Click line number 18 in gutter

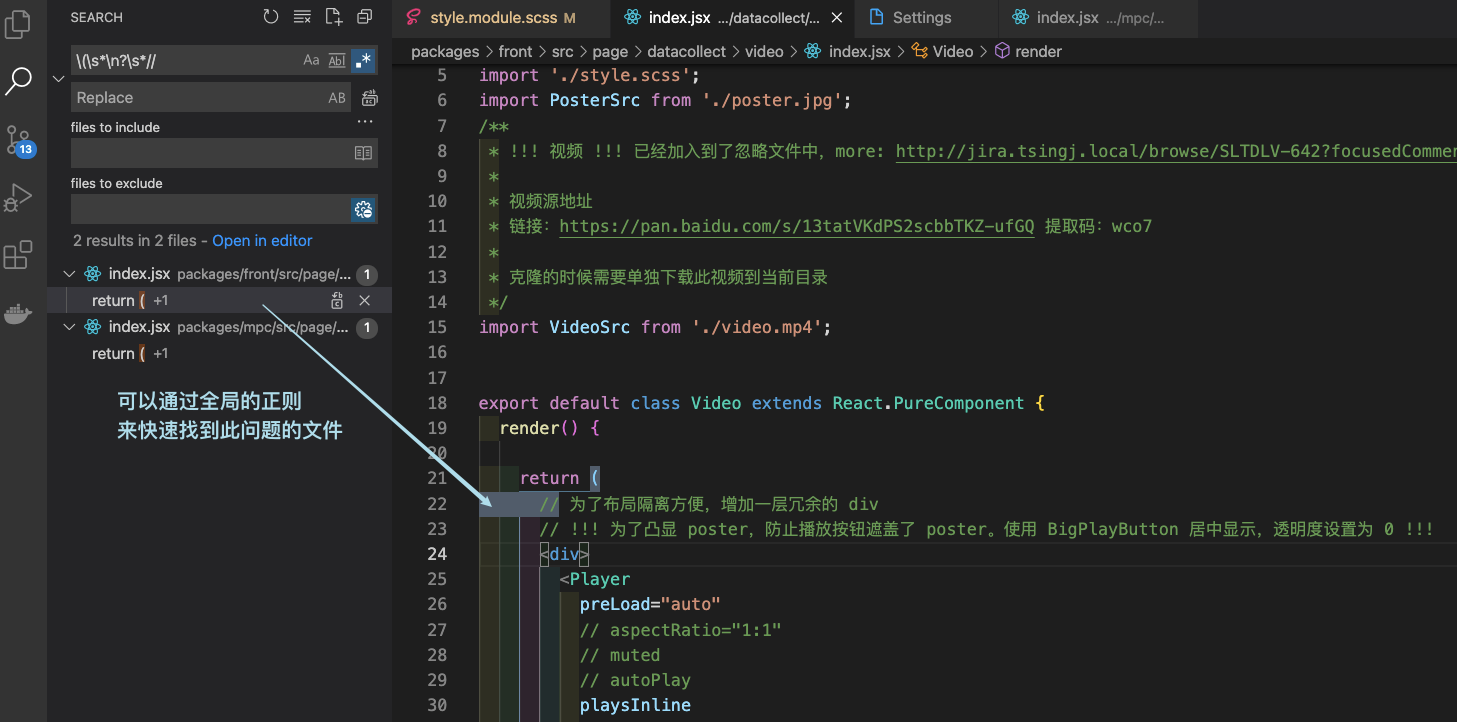436,403
